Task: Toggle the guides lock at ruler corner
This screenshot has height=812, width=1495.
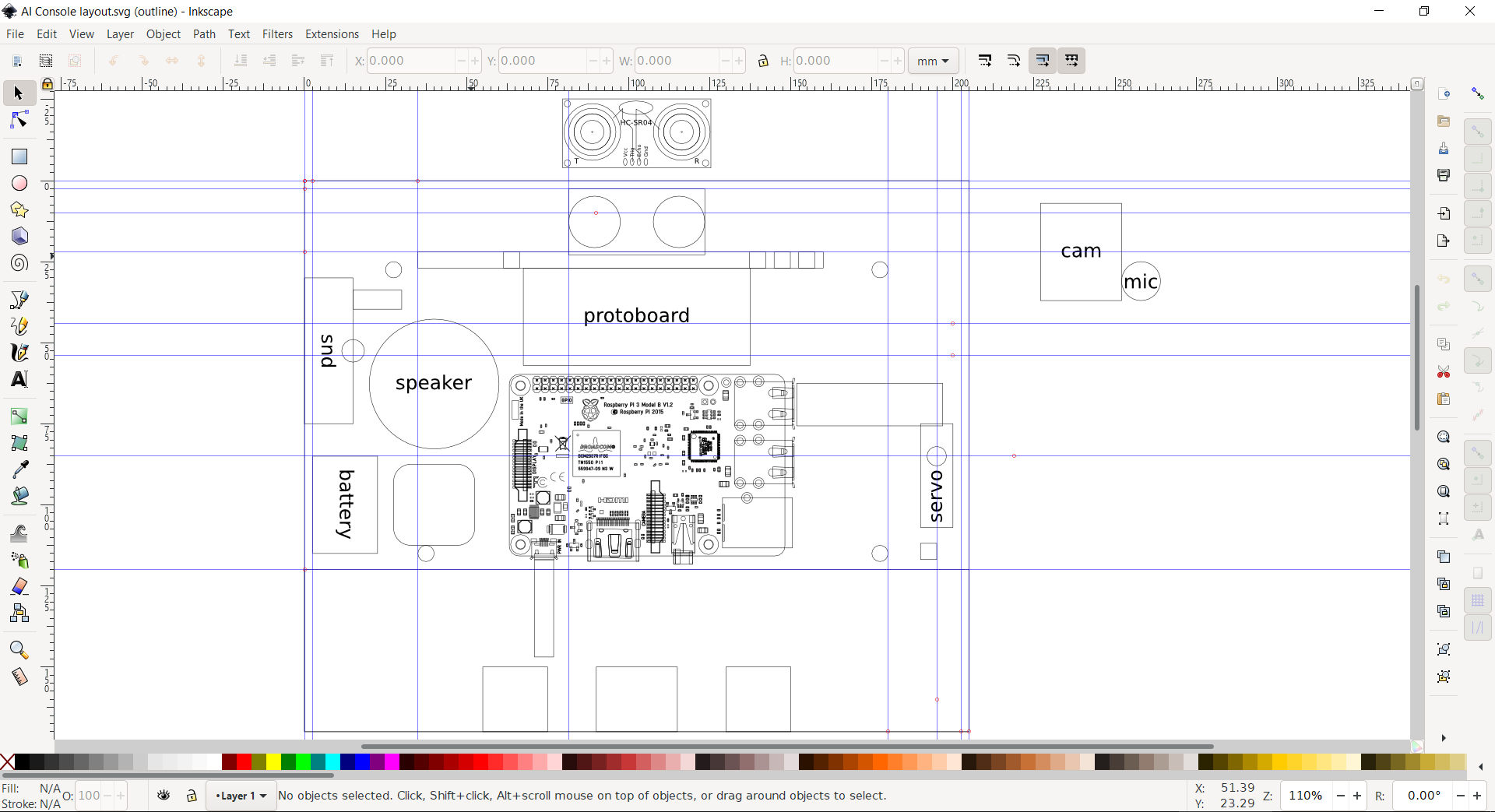Action: click(47, 83)
